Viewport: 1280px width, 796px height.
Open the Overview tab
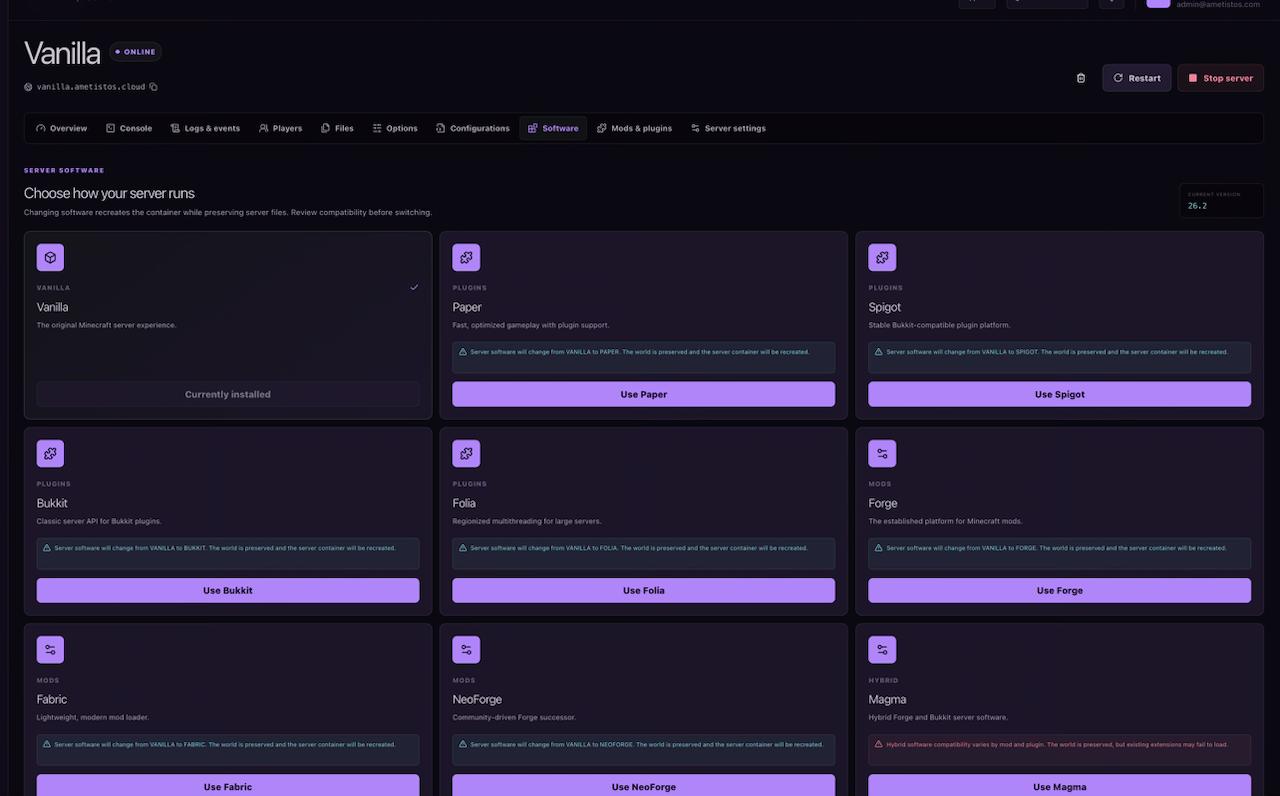[62, 128]
